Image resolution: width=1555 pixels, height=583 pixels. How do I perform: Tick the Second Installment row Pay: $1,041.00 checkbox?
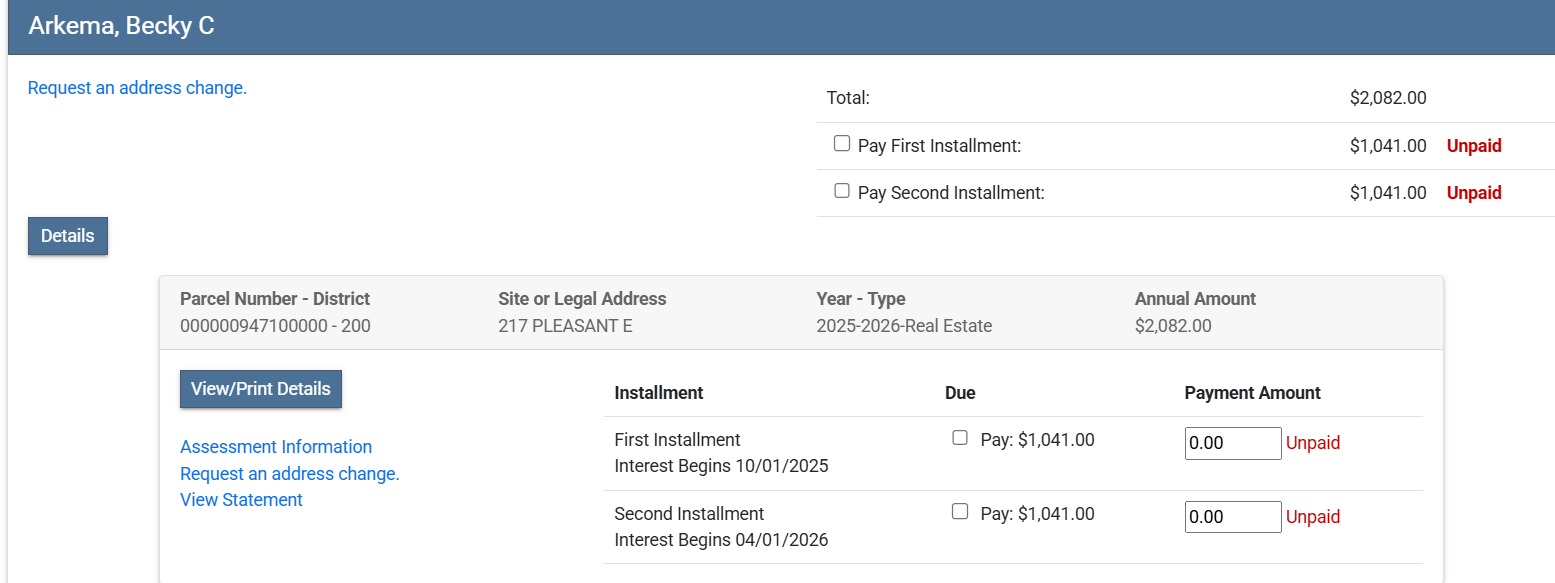coord(960,512)
